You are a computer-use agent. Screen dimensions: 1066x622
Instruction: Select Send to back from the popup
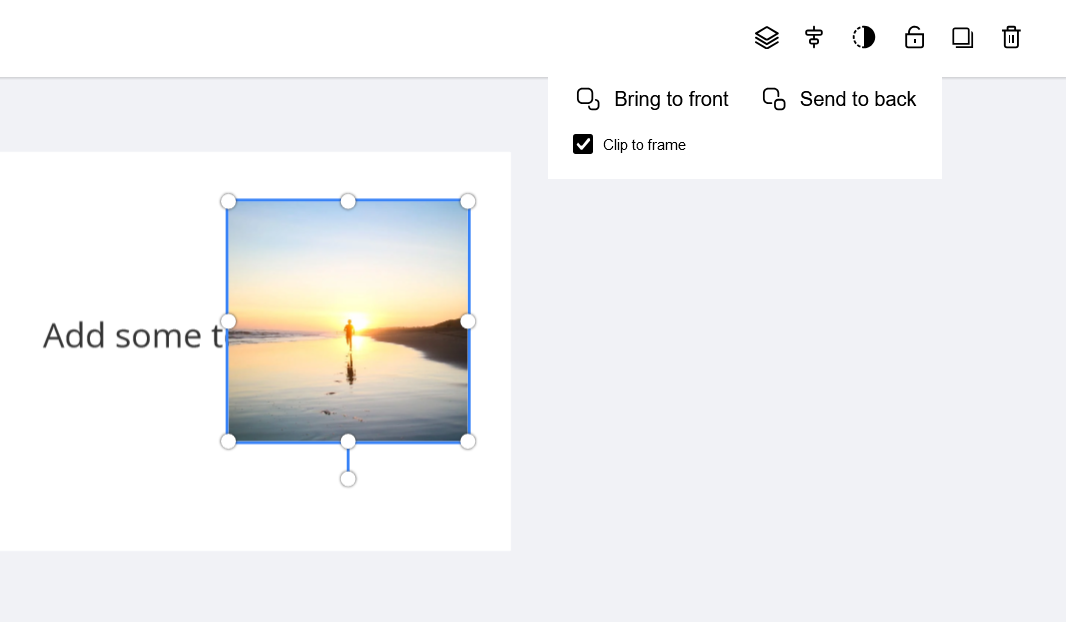(x=857, y=99)
